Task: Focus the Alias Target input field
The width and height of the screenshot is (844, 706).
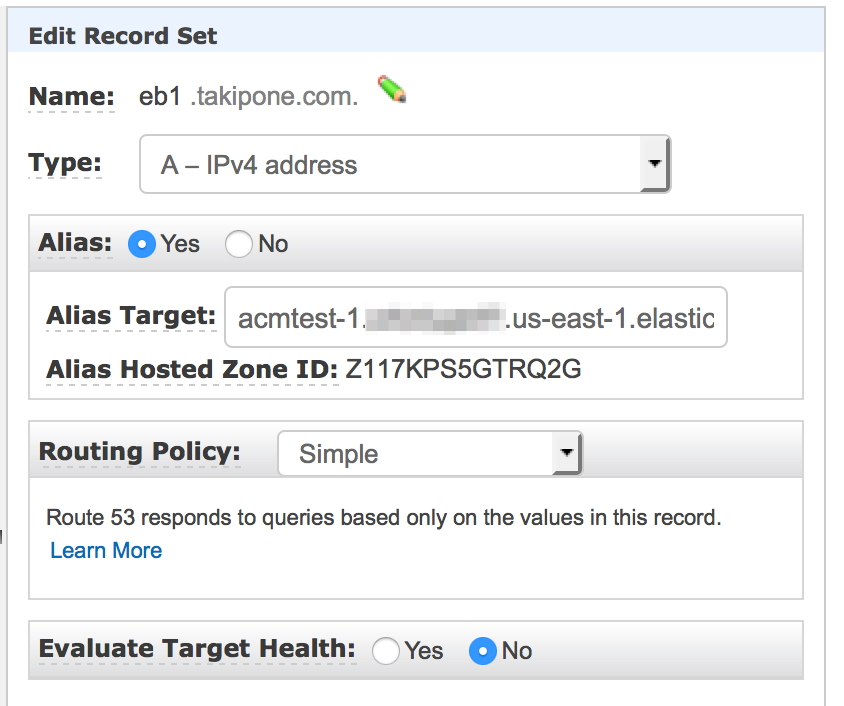Action: tap(476, 317)
